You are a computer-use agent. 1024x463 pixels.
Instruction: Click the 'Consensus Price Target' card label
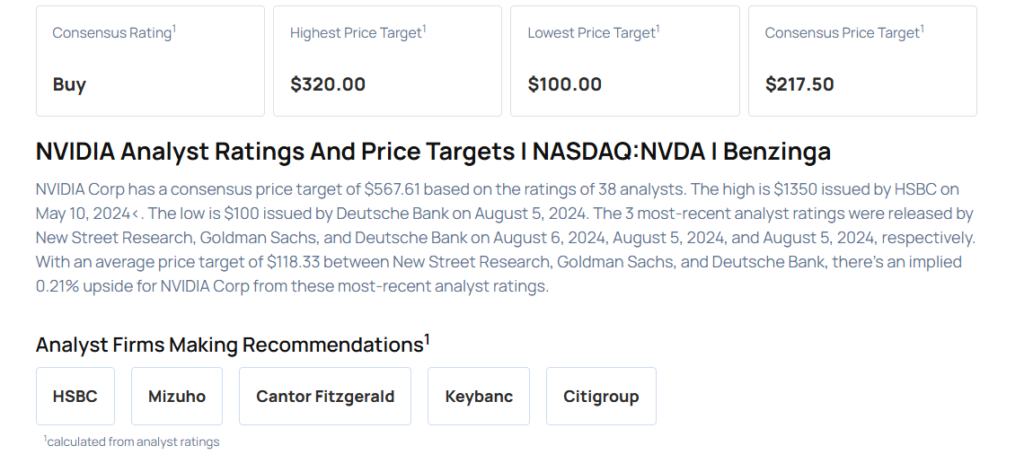[x=843, y=33]
